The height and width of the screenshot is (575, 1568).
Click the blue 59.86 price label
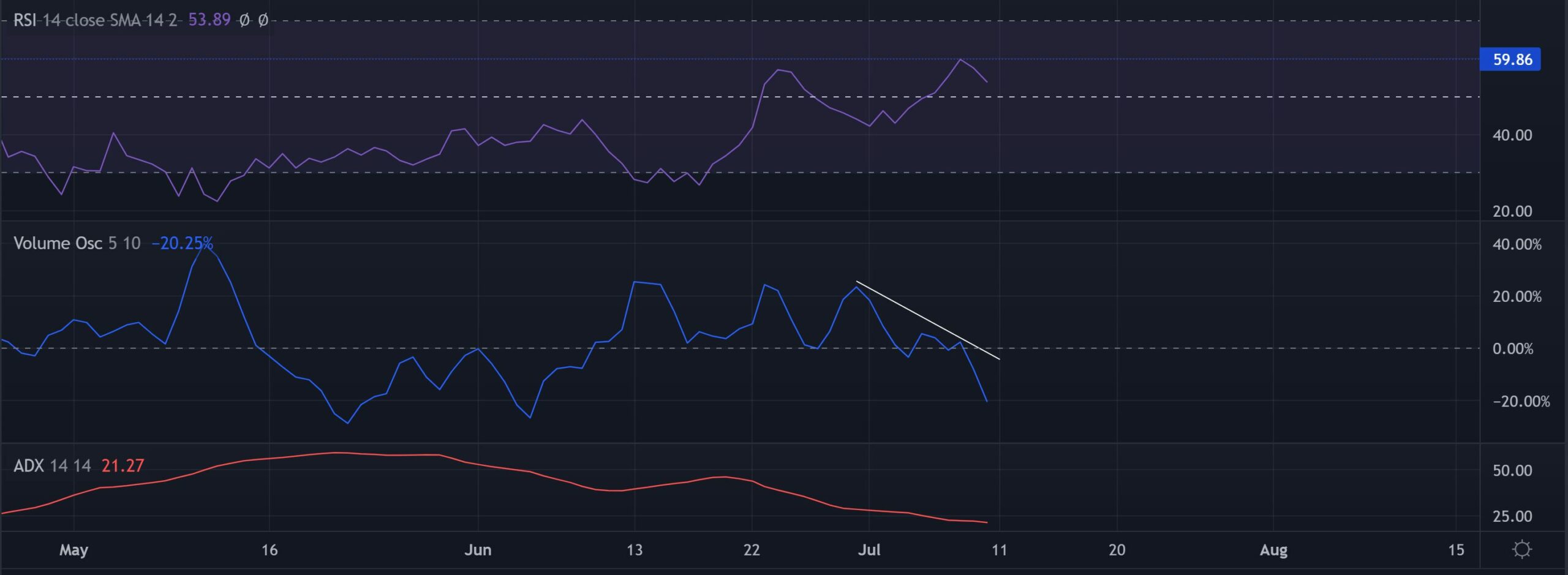pos(1511,59)
